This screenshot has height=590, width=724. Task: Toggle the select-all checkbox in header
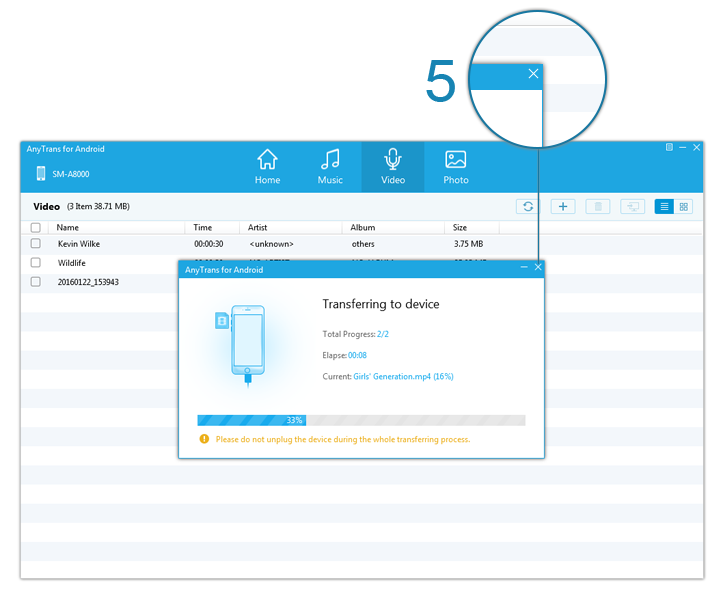36,228
